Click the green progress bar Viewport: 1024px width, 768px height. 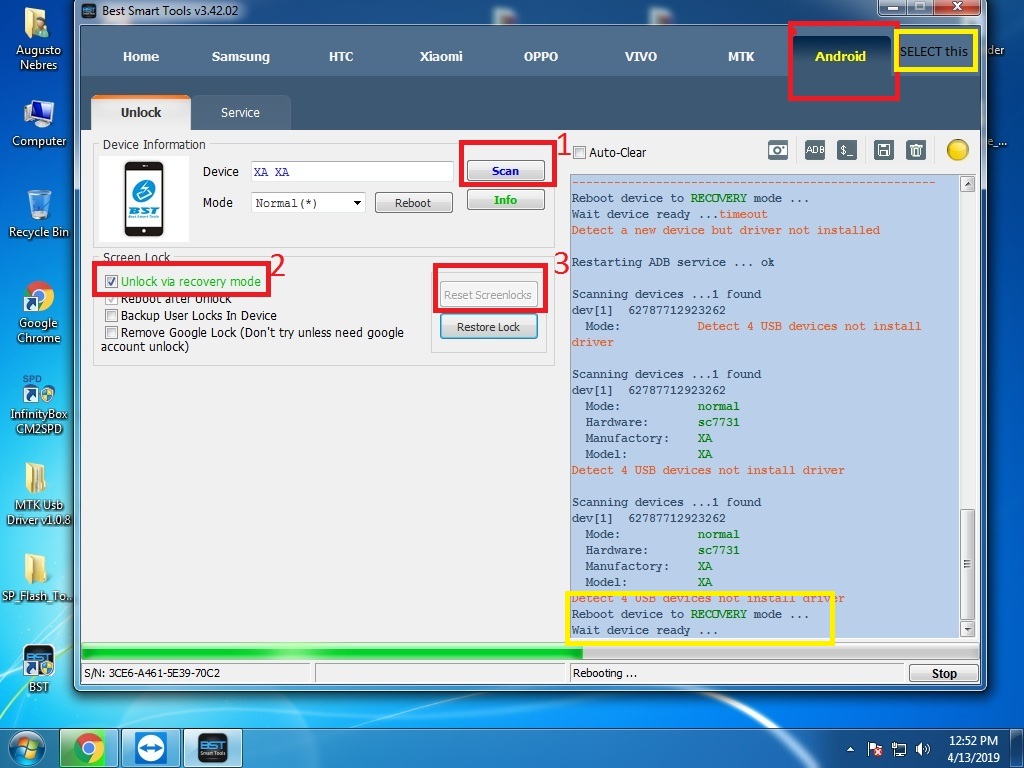(x=332, y=652)
